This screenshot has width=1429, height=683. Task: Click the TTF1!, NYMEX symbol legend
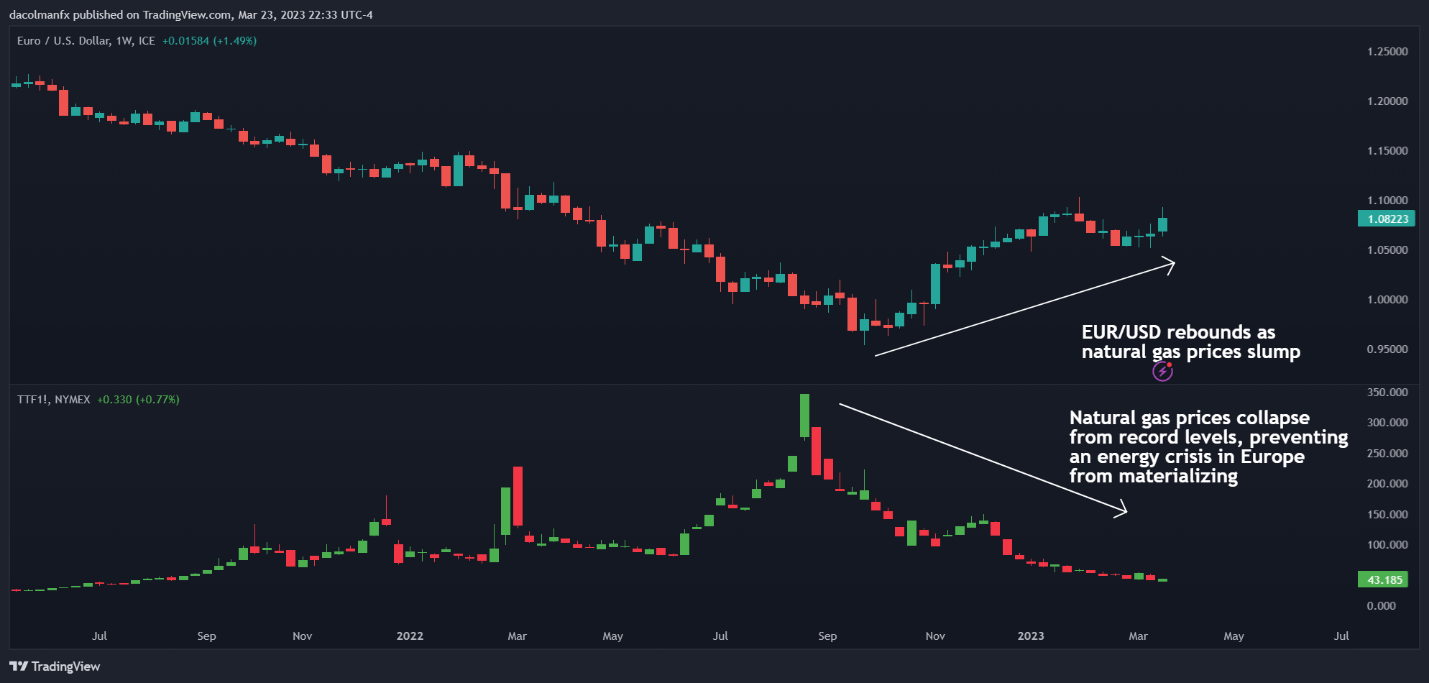tap(51, 399)
